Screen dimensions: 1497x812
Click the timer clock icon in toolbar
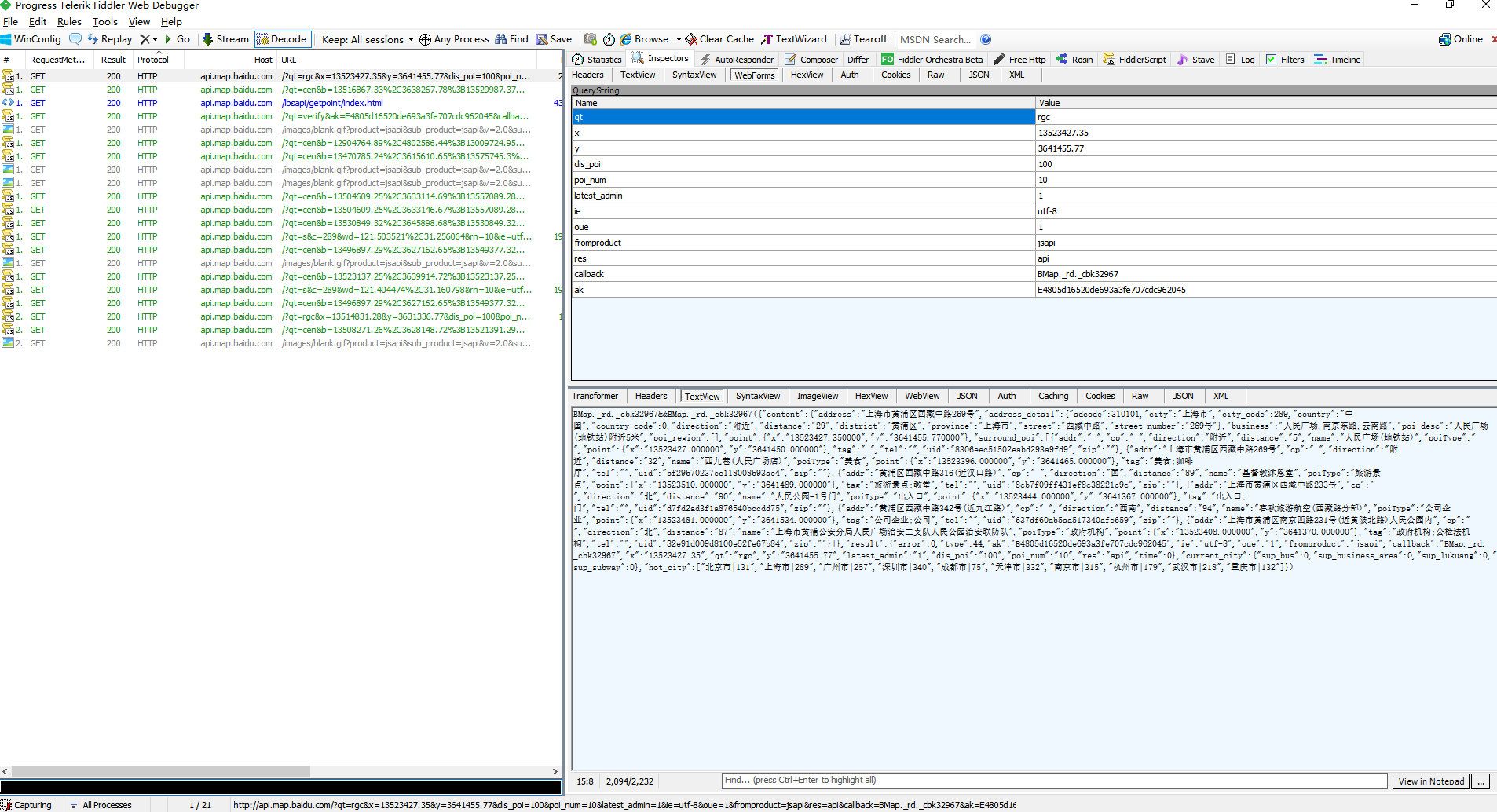[609, 39]
